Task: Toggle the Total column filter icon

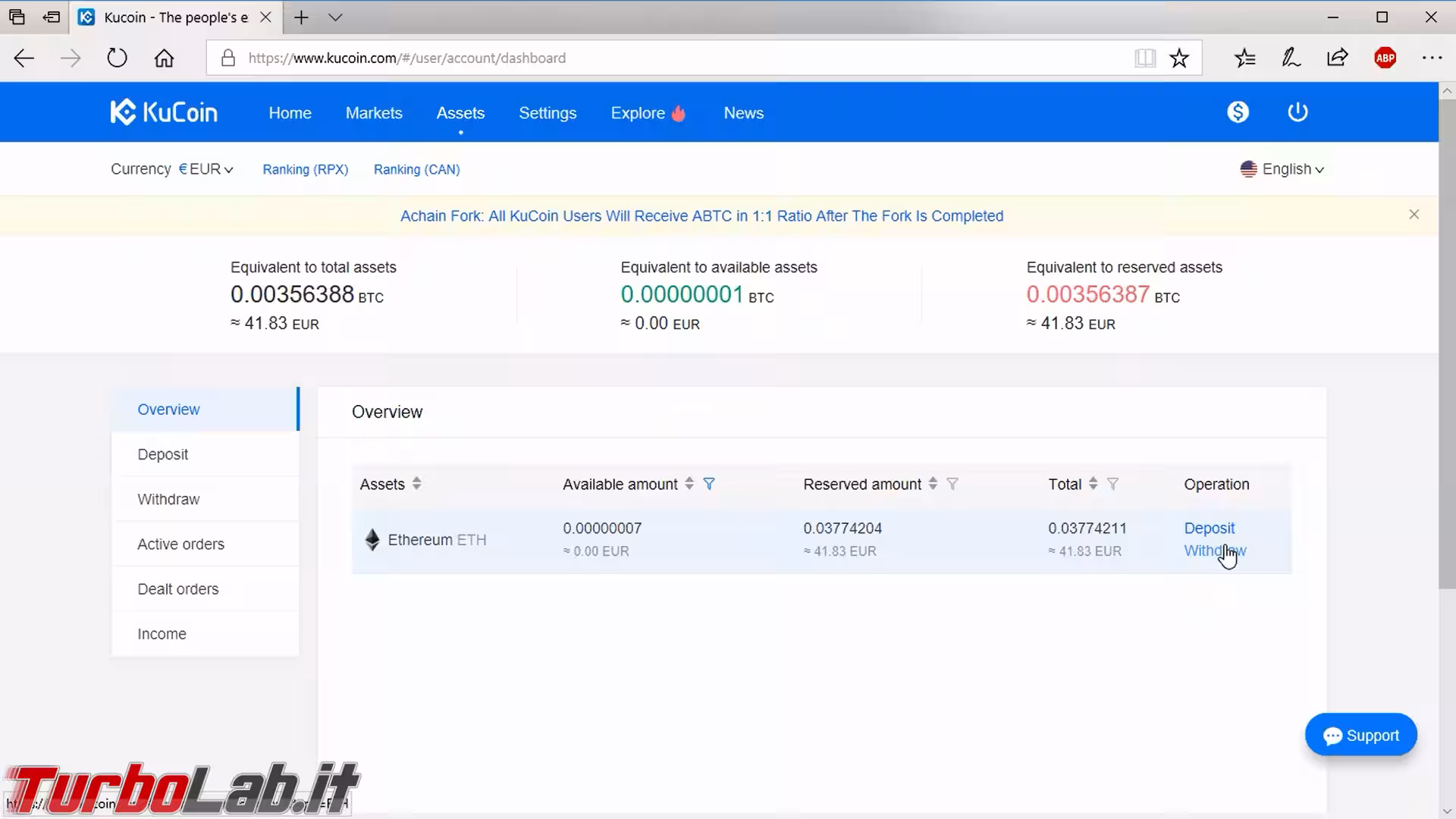Action: (1112, 484)
